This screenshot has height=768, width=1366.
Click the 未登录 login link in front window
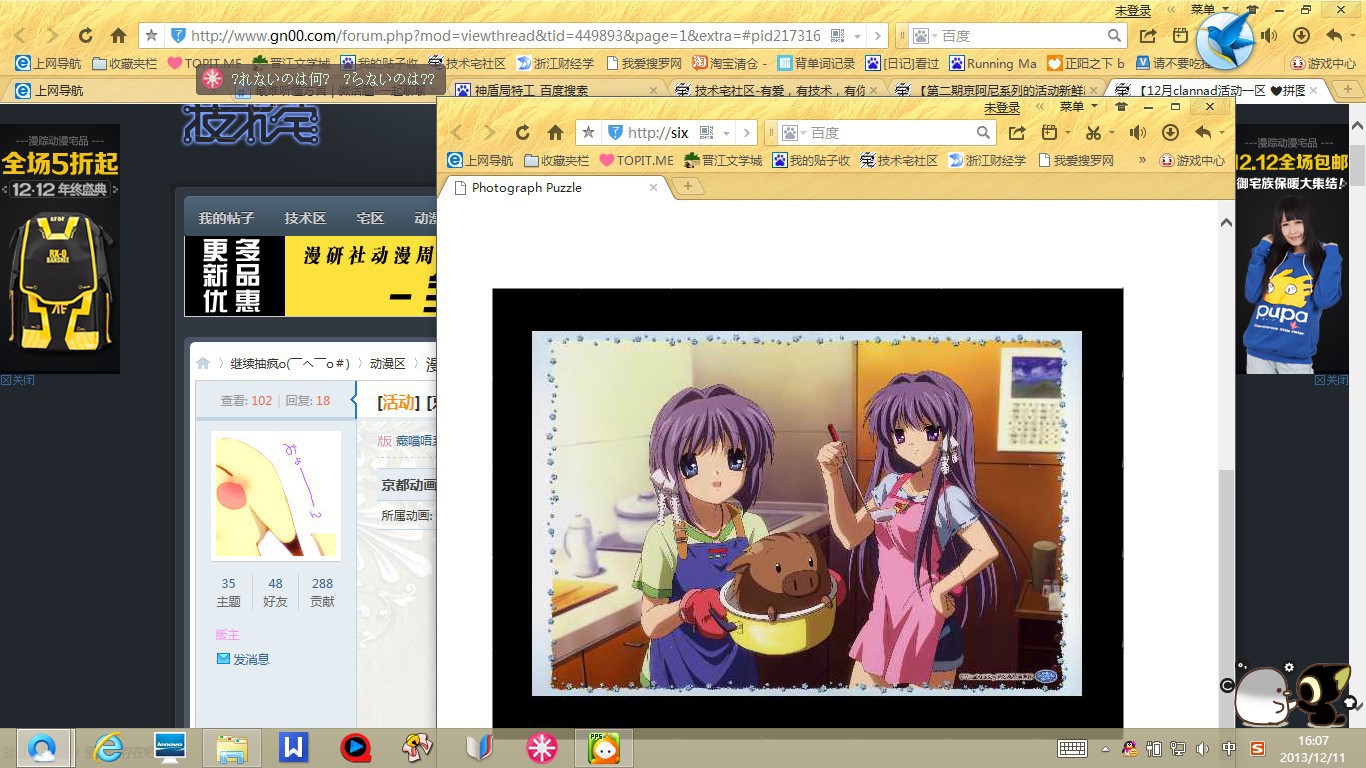pyautogui.click(x=1001, y=107)
